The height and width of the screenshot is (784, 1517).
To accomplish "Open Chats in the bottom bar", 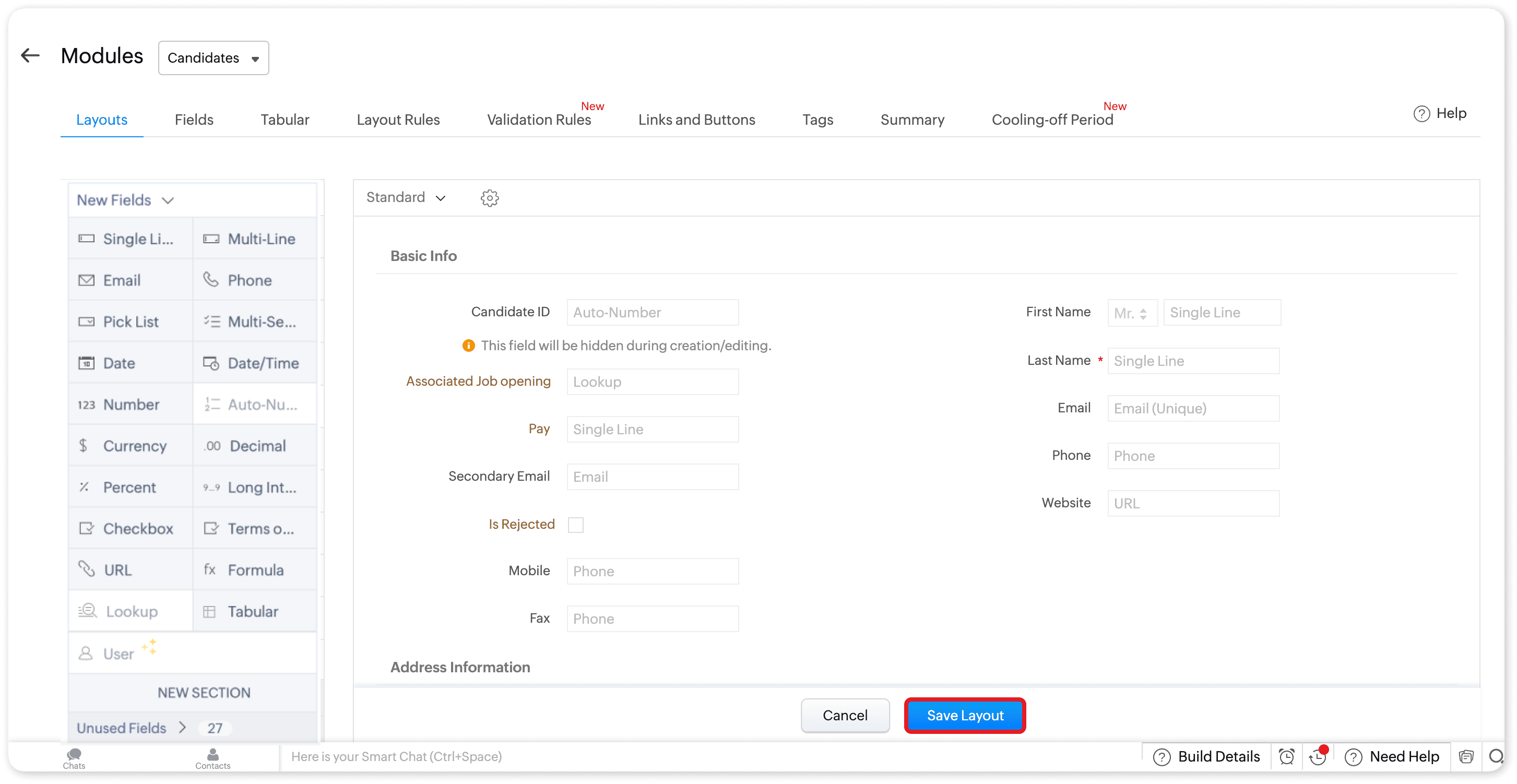I will click(x=74, y=757).
